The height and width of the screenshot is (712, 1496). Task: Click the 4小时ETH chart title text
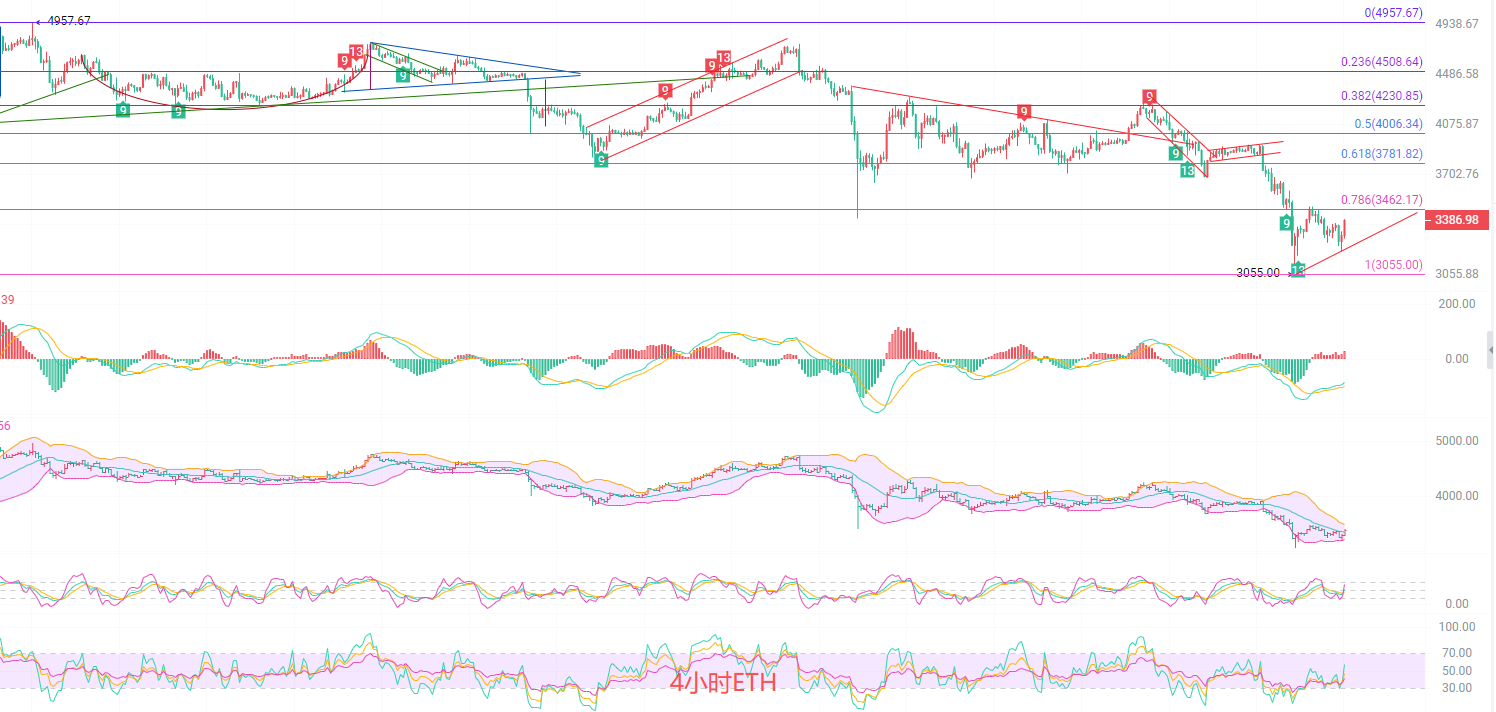coord(722,683)
